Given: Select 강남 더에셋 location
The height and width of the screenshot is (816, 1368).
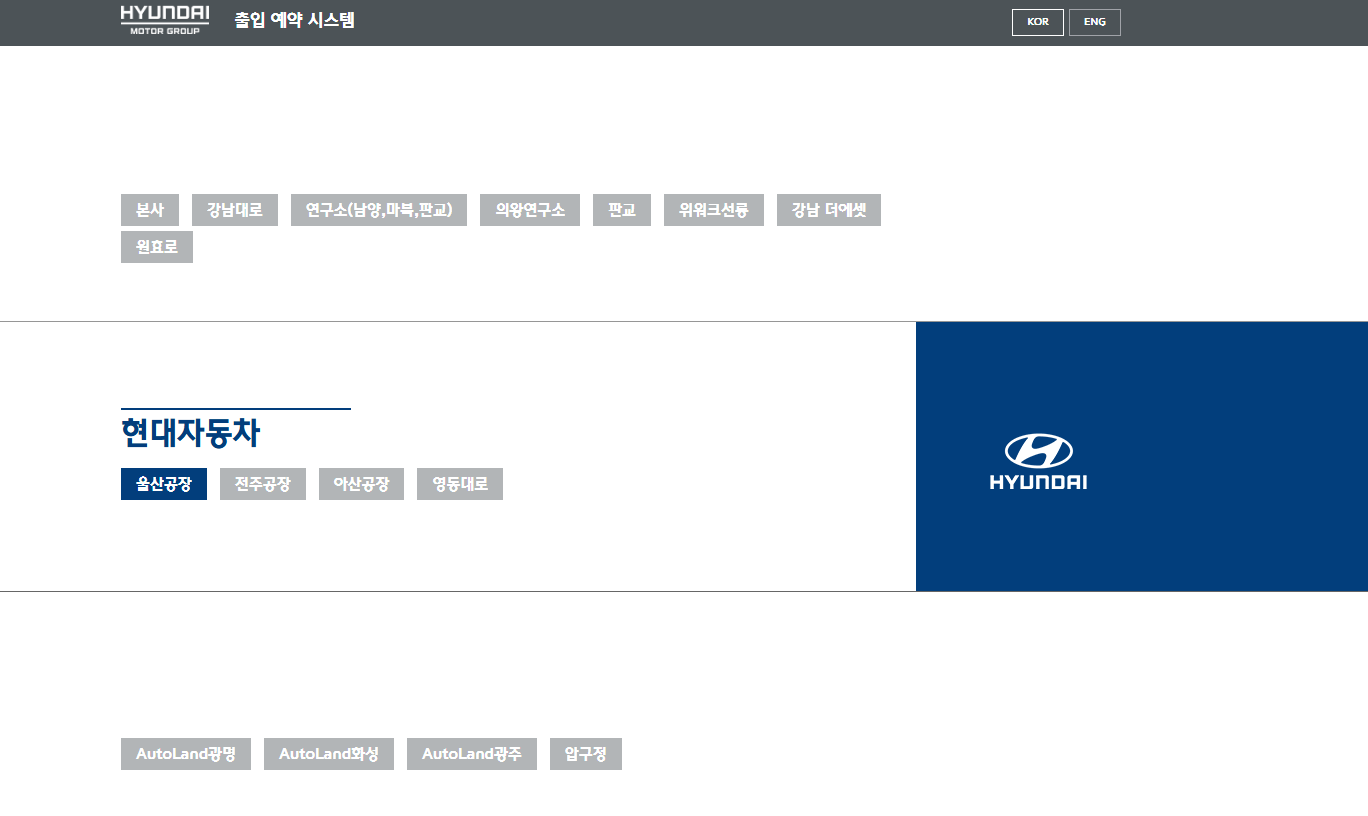Looking at the screenshot, I should click(829, 210).
